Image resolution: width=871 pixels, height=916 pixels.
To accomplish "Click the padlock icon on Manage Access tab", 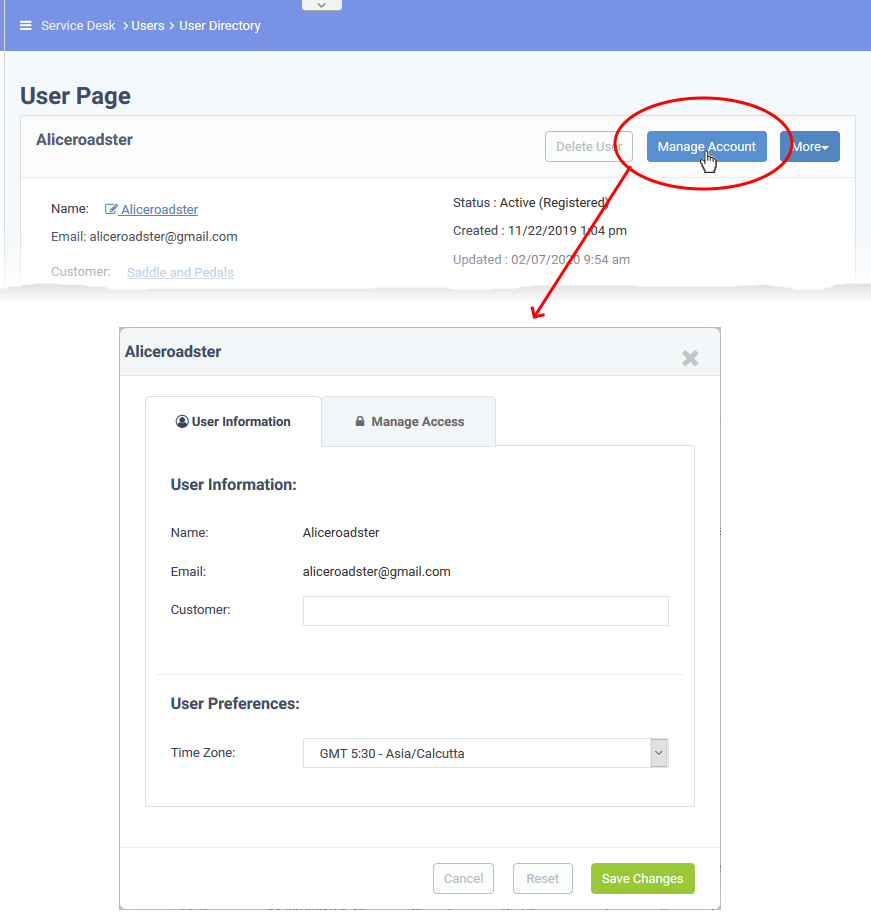I will pos(360,421).
